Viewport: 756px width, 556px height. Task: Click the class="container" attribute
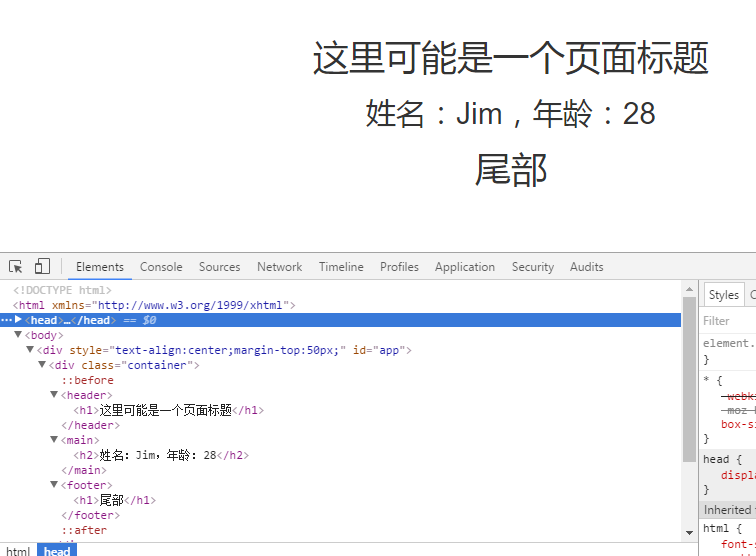pyautogui.click(x=137, y=365)
